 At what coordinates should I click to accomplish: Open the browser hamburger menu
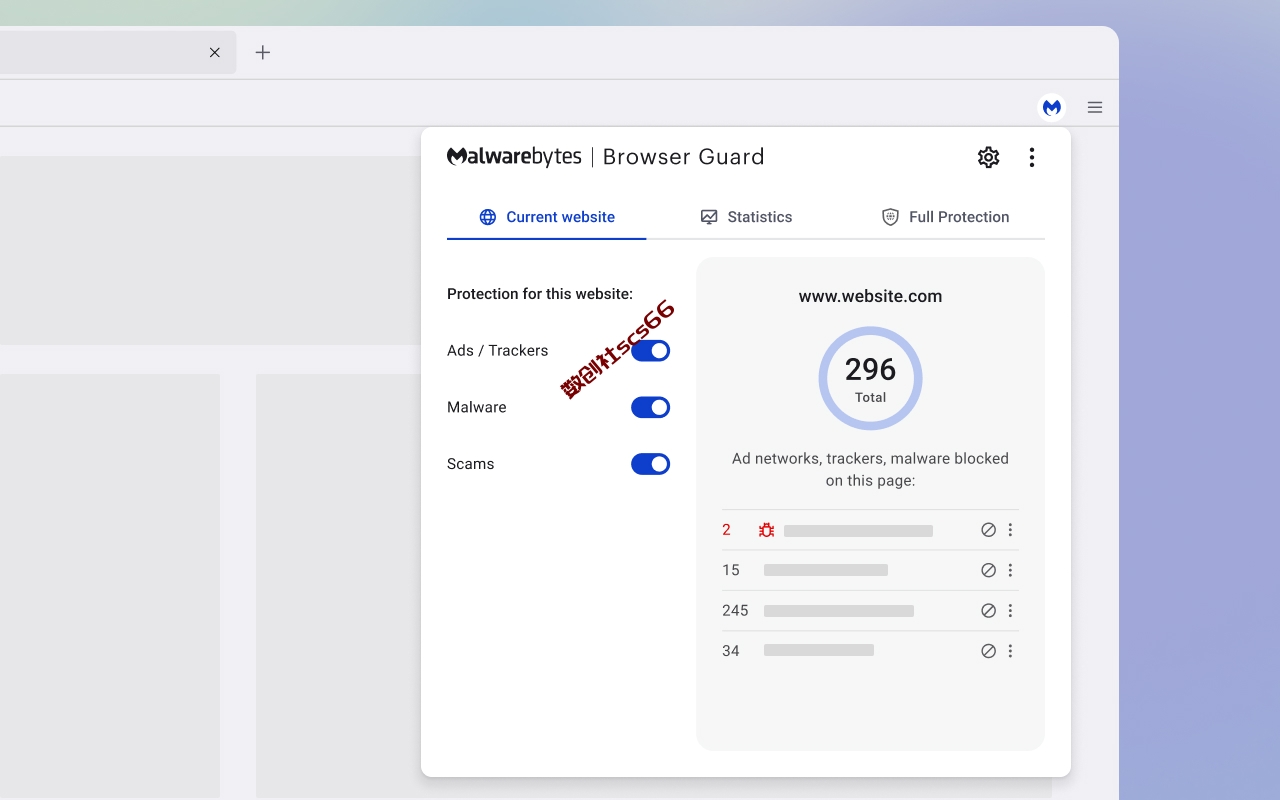click(x=1095, y=107)
